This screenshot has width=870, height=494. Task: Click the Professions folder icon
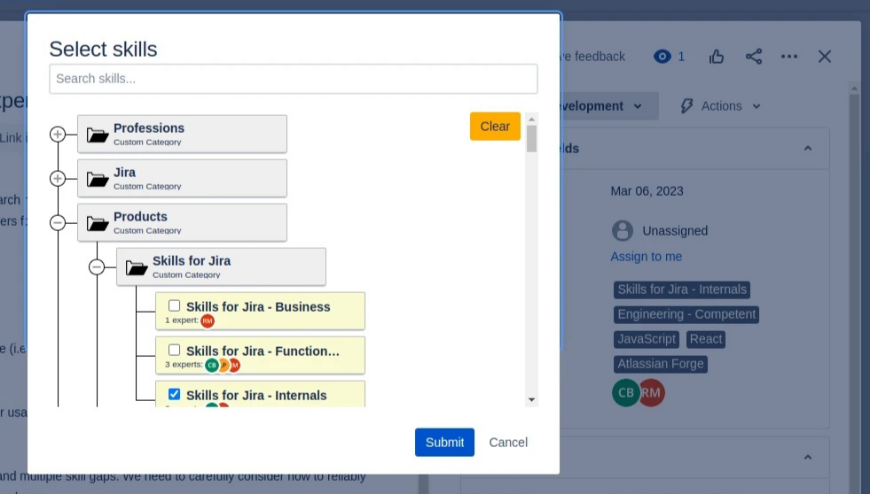click(x=97, y=135)
